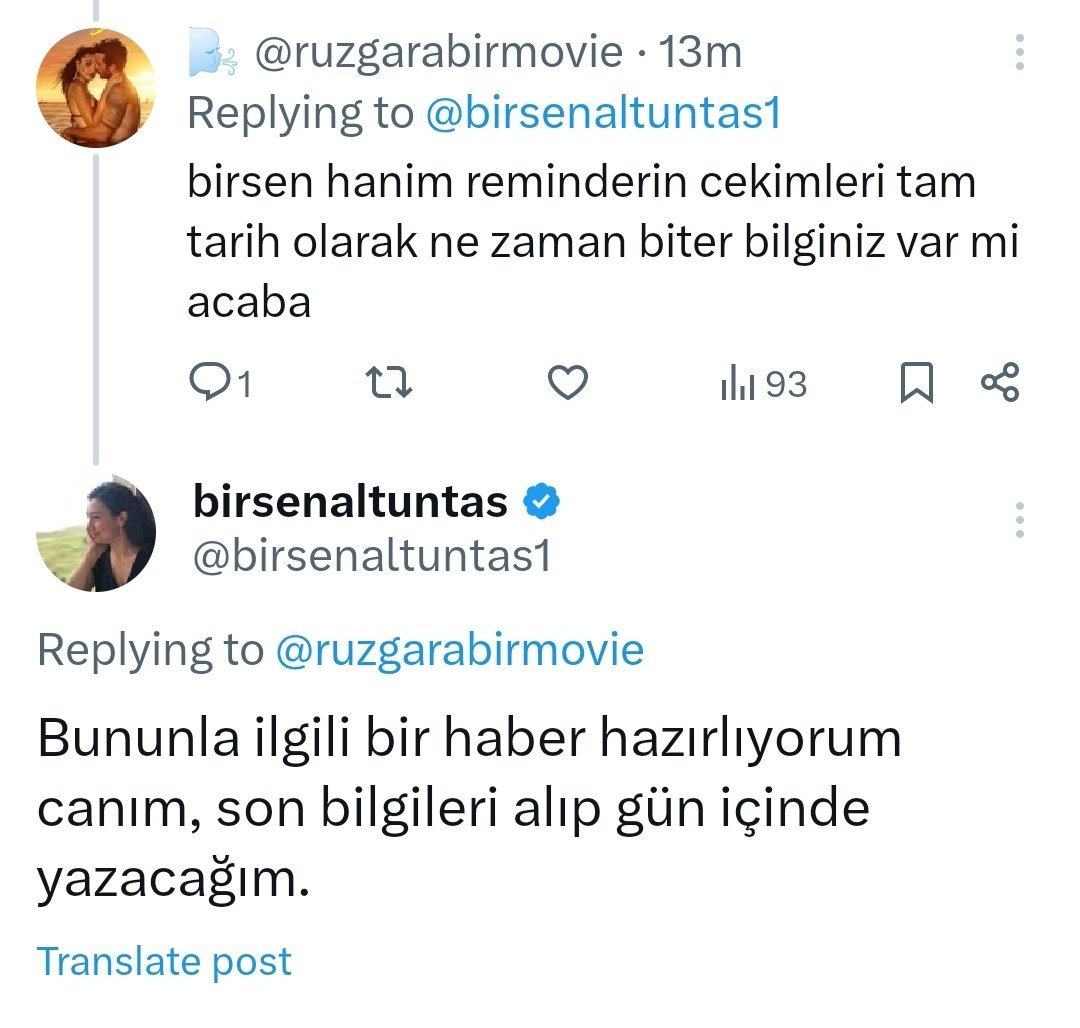Click the @ruzgarabirmovie mention in Replying to
This screenshot has height=1028, width=1080.
click(x=459, y=650)
